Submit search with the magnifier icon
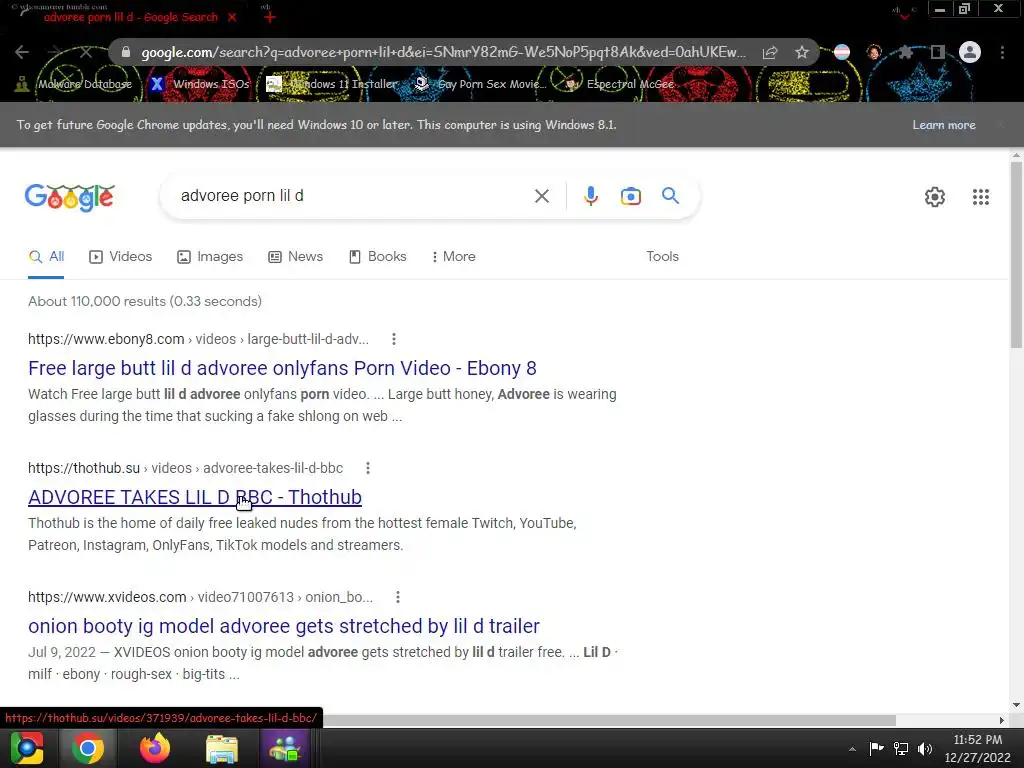The image size is (1024, 768). coord(670,195)
